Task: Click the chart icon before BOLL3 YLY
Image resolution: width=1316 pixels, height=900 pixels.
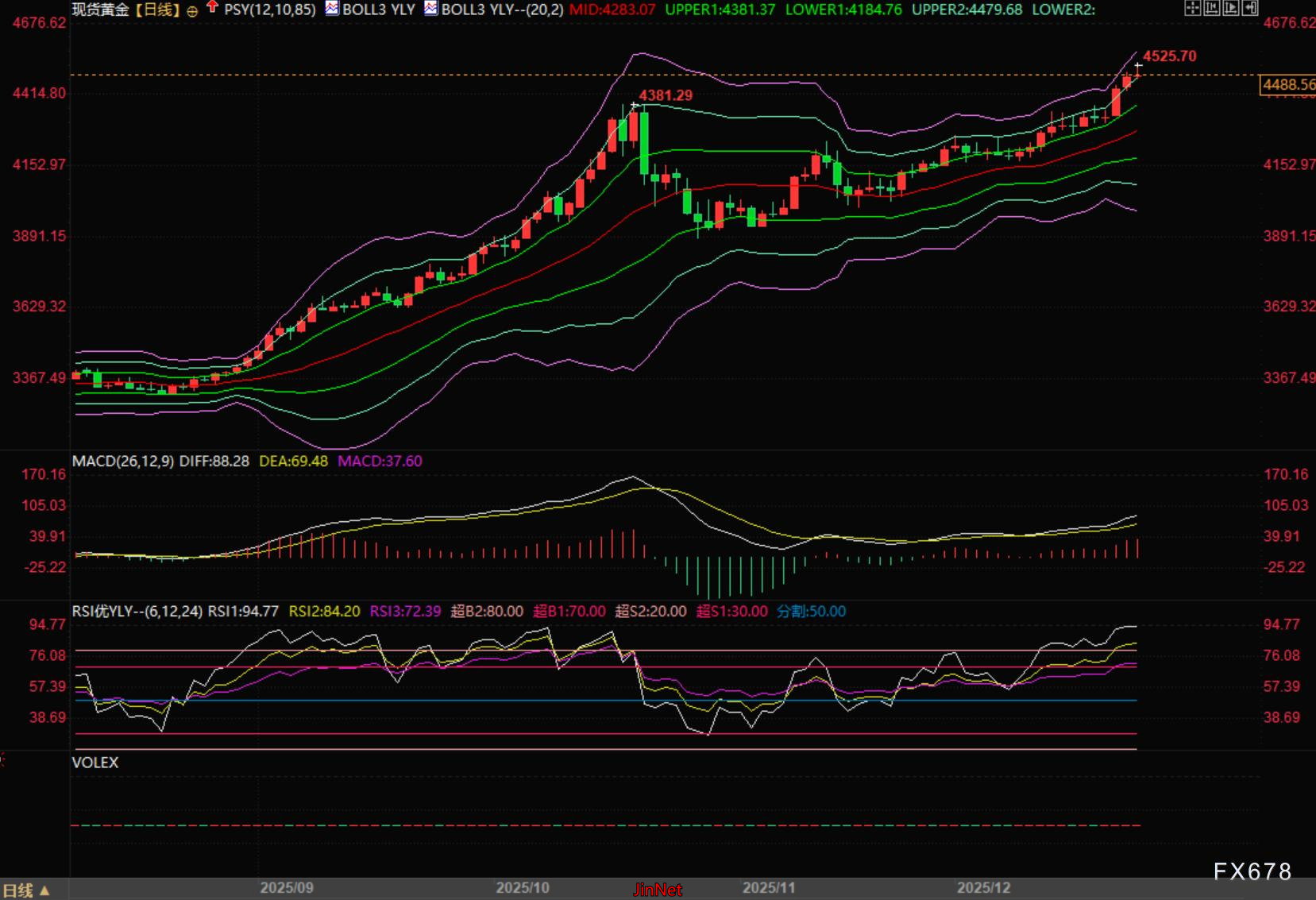Action: point(332,9)
